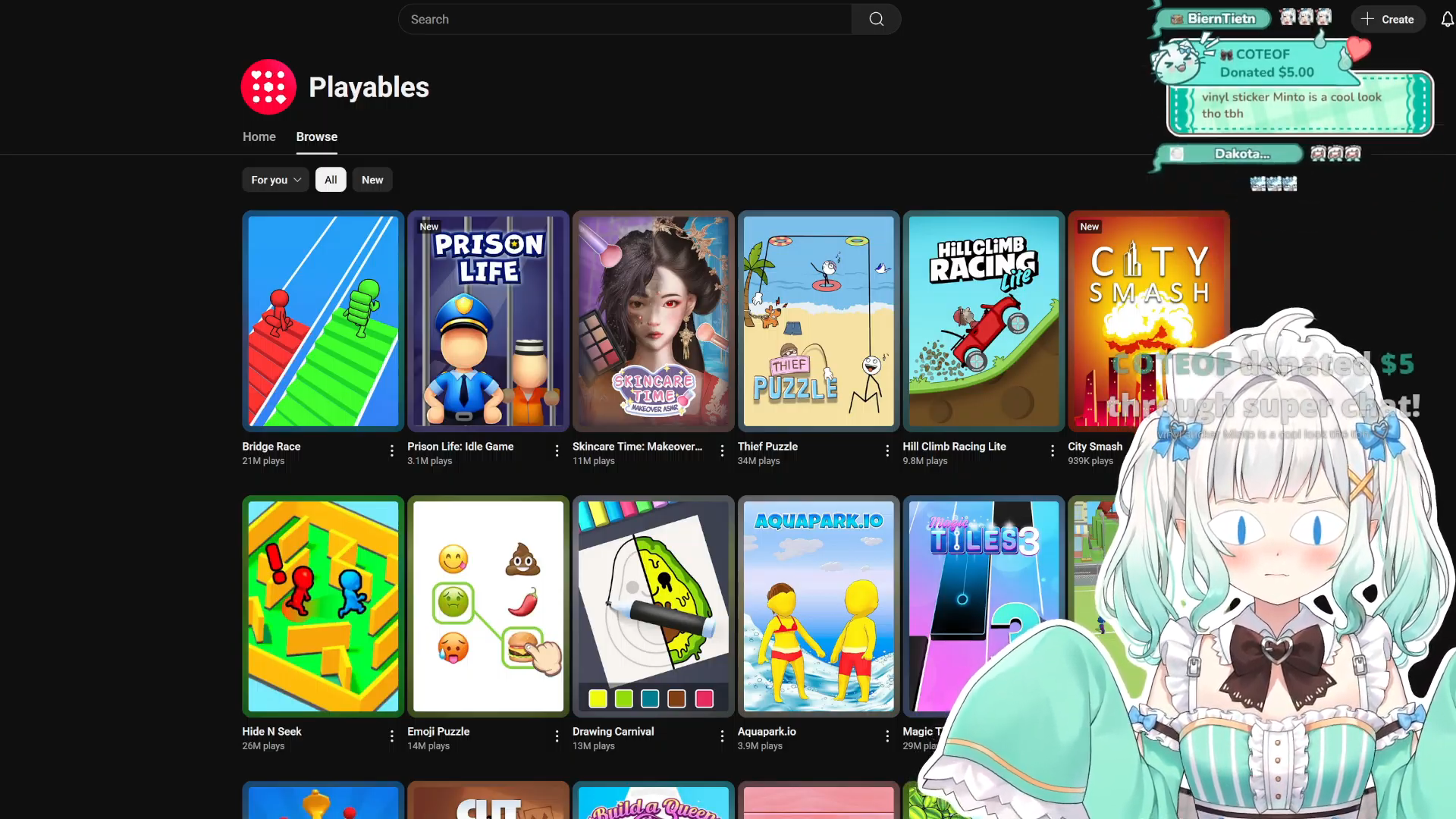Click the Hill Climb Racing Lite title
The image size is (1456, 819).
click(955, 447)
